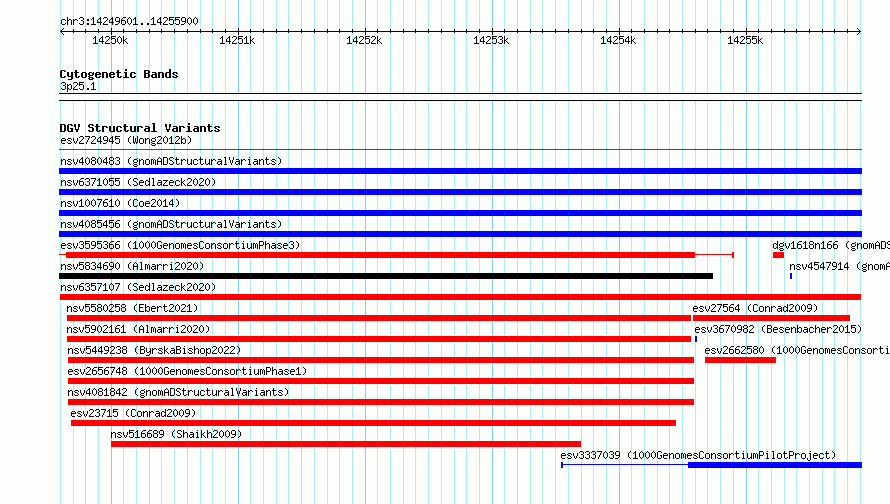Open the nsv4085456 gnomADStructuralVariants label
890x504 pixels.
pyautogui.click(x=171, y=224)
